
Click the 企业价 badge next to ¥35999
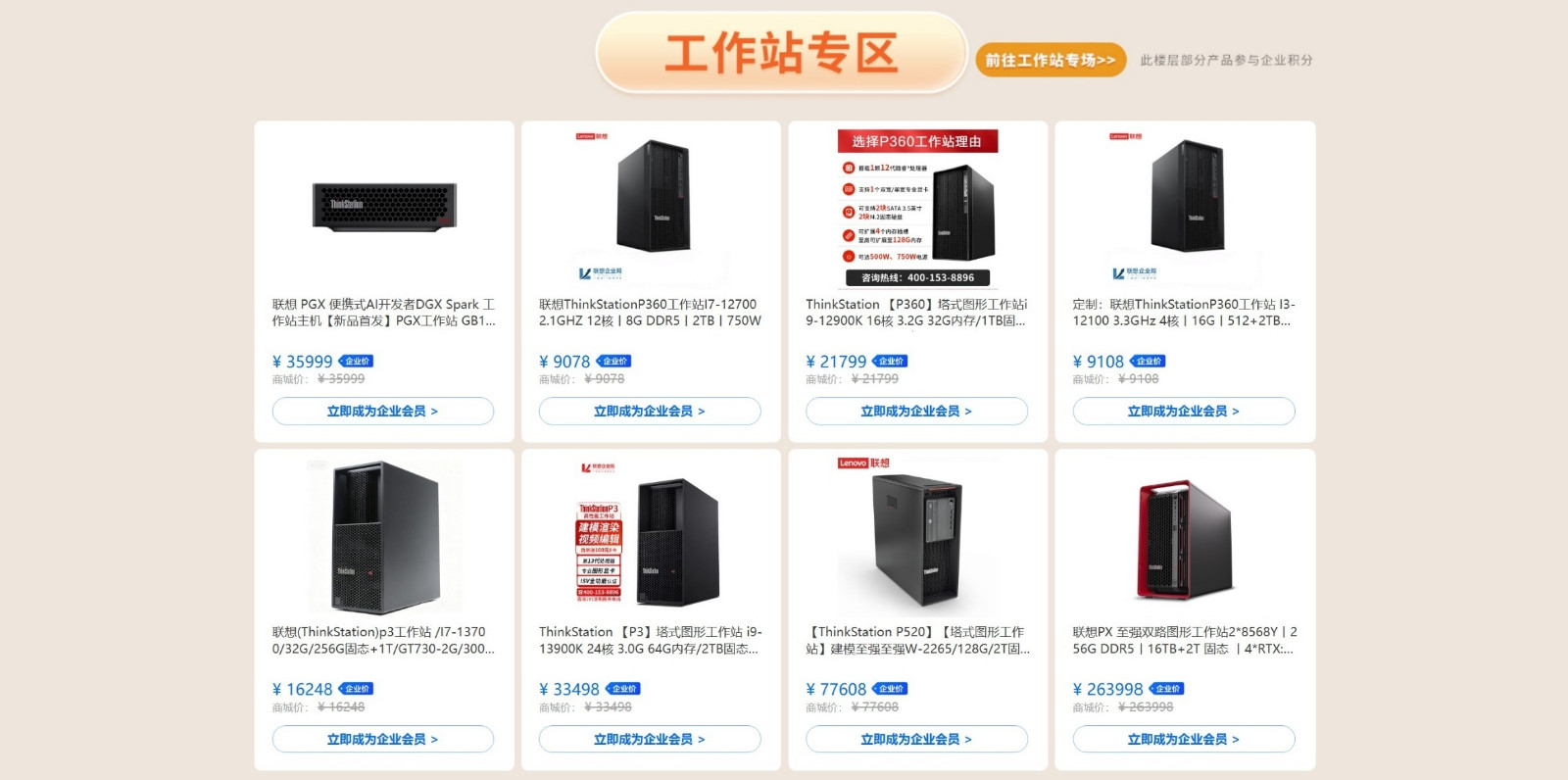[x=356, y=362]
